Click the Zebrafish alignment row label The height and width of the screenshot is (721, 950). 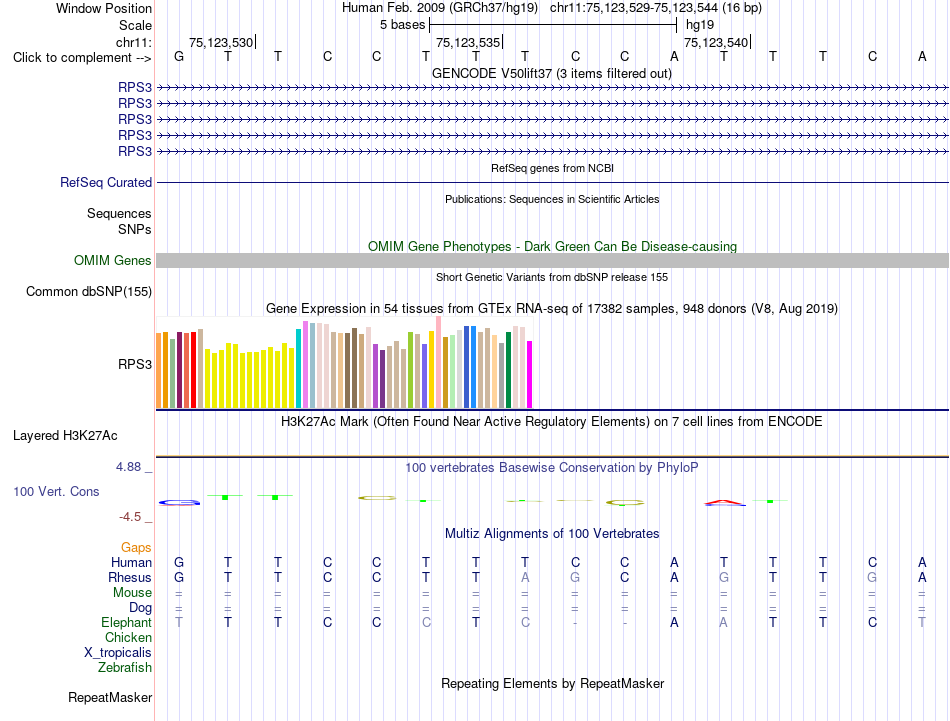[125, 667]
